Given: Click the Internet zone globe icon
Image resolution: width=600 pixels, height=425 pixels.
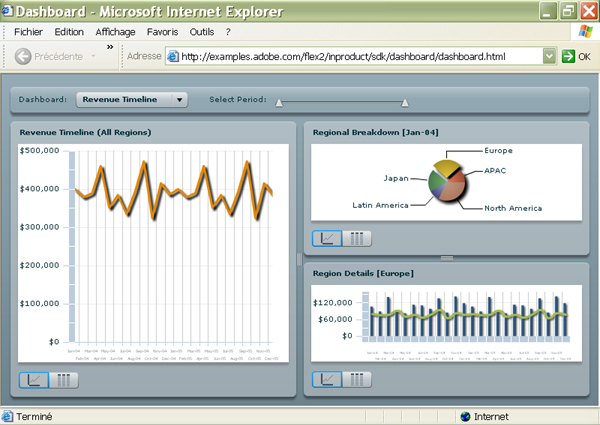Looking at the screenshot, I should pyautogui.click(x=465, y=416).
